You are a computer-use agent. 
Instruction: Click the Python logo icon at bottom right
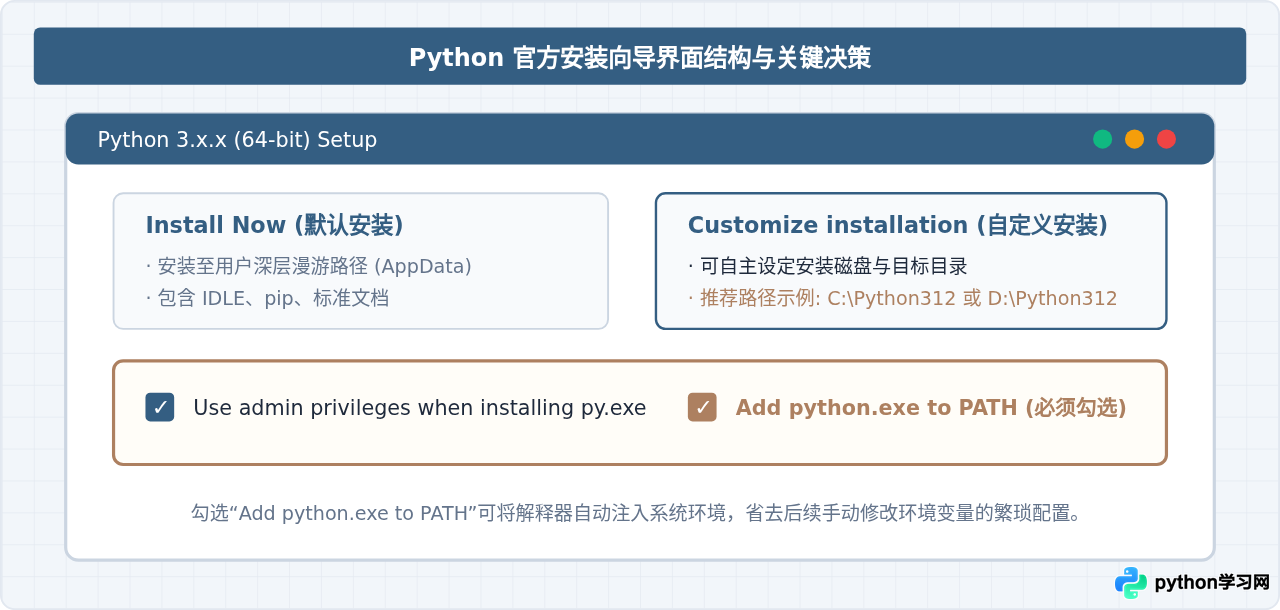[x=1131, y=583]
